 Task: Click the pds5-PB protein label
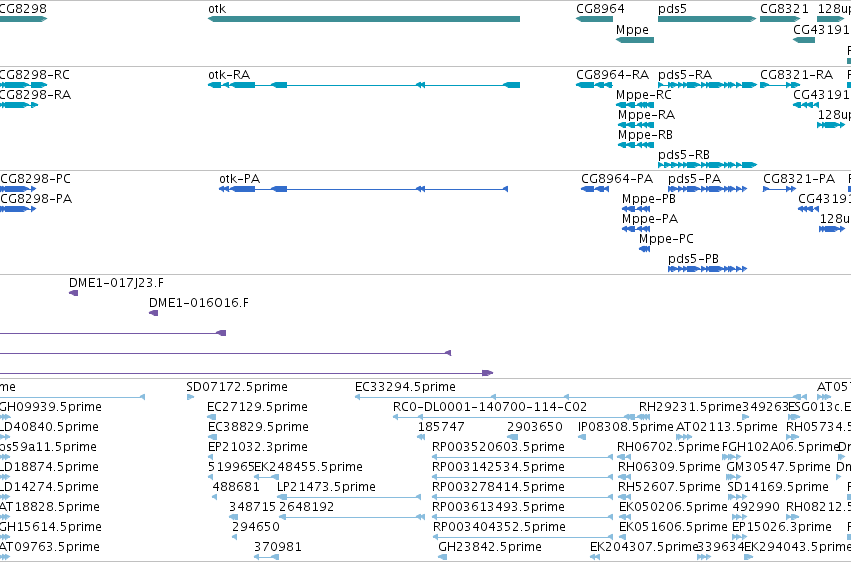click(694, 260)
